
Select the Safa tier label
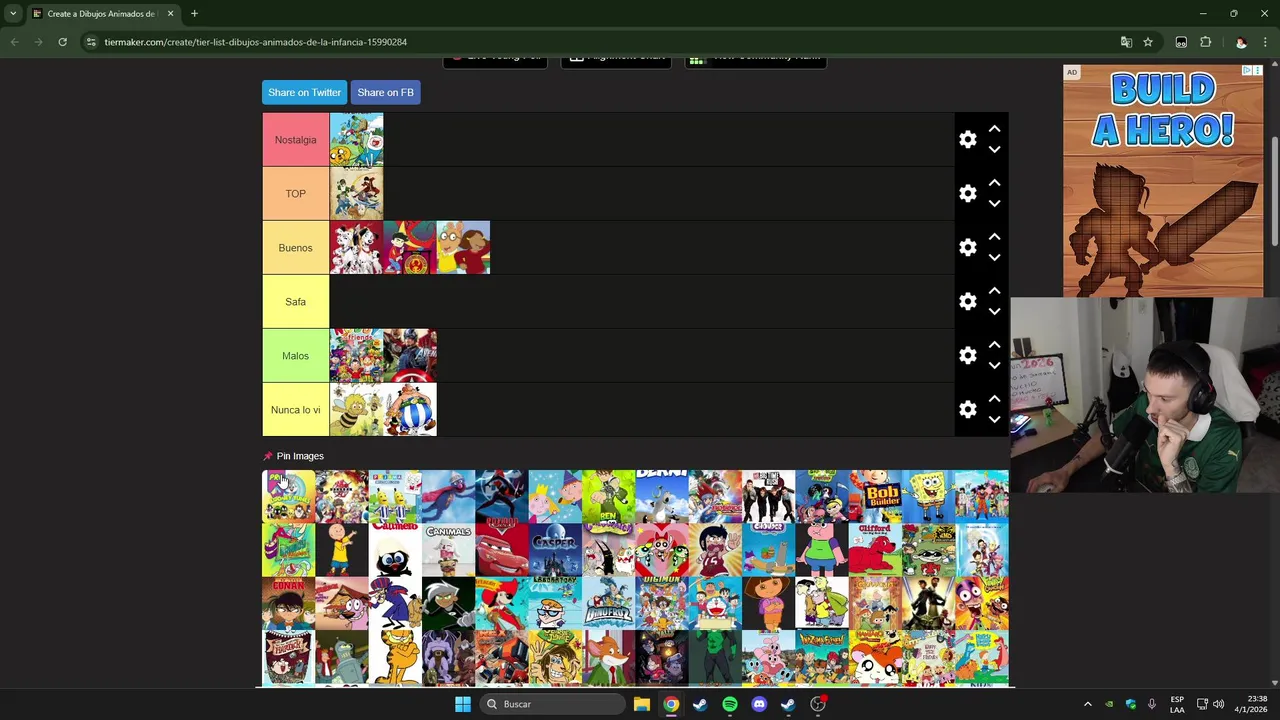tap(295, 302)
